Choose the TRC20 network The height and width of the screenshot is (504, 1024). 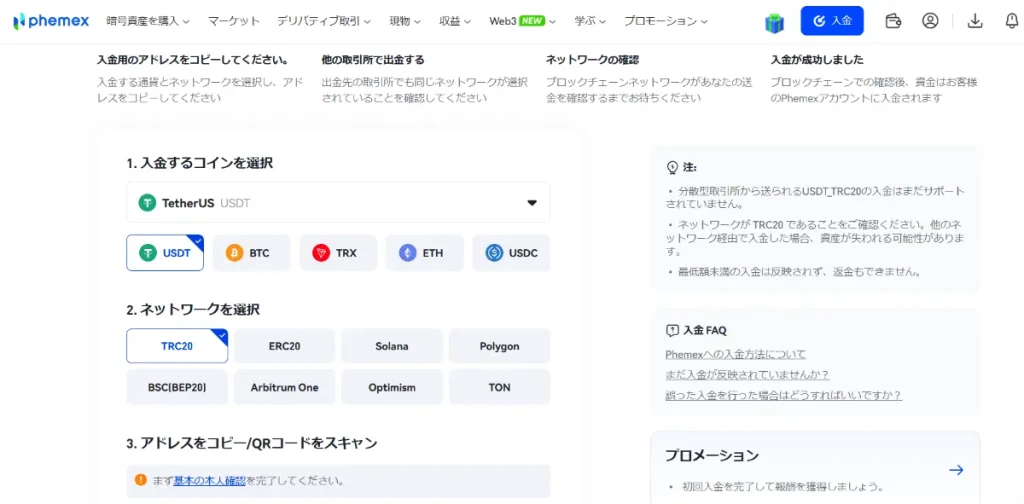pyautogui.click(x=177, y=346)
